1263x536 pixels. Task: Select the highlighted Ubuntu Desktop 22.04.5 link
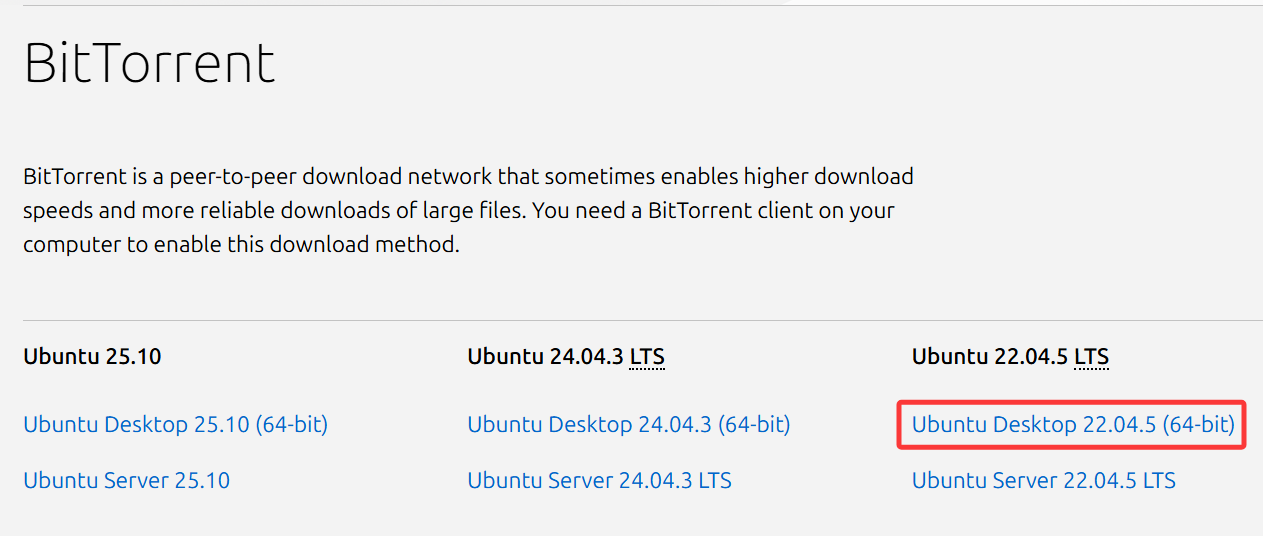click(1072, 425)
